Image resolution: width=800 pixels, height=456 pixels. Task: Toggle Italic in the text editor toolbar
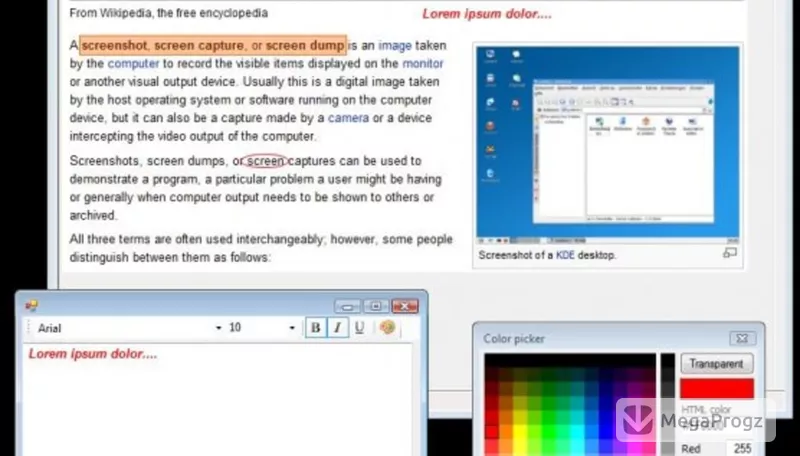coord(337,327)
